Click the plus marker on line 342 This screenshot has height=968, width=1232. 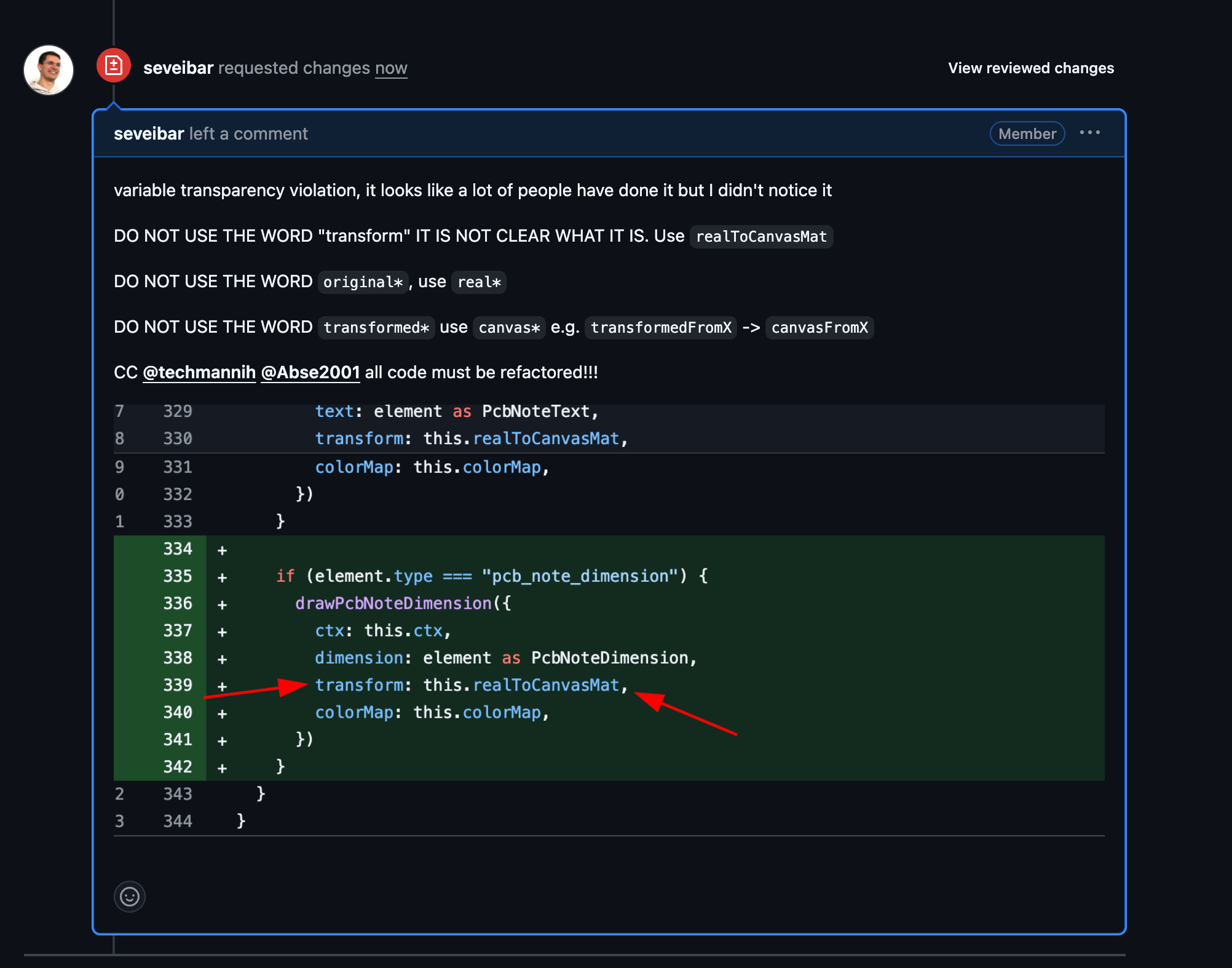pos(222,768)
